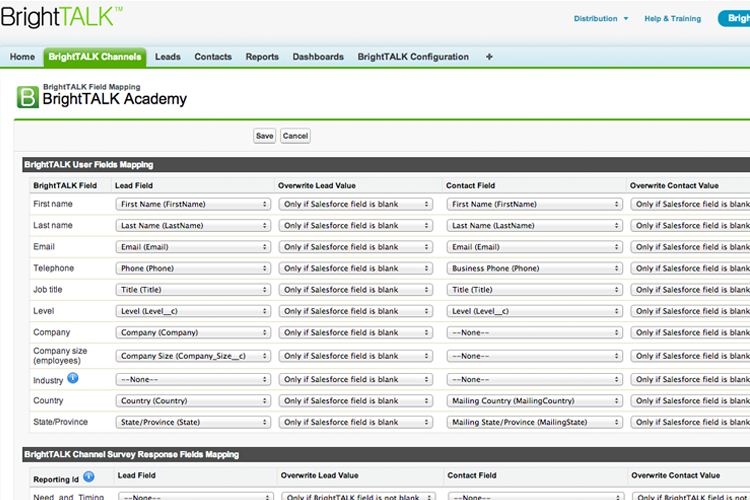Open Company size Lead Field dropdown
The width and height of the screenshot is (750, 500).
[193, 355]
